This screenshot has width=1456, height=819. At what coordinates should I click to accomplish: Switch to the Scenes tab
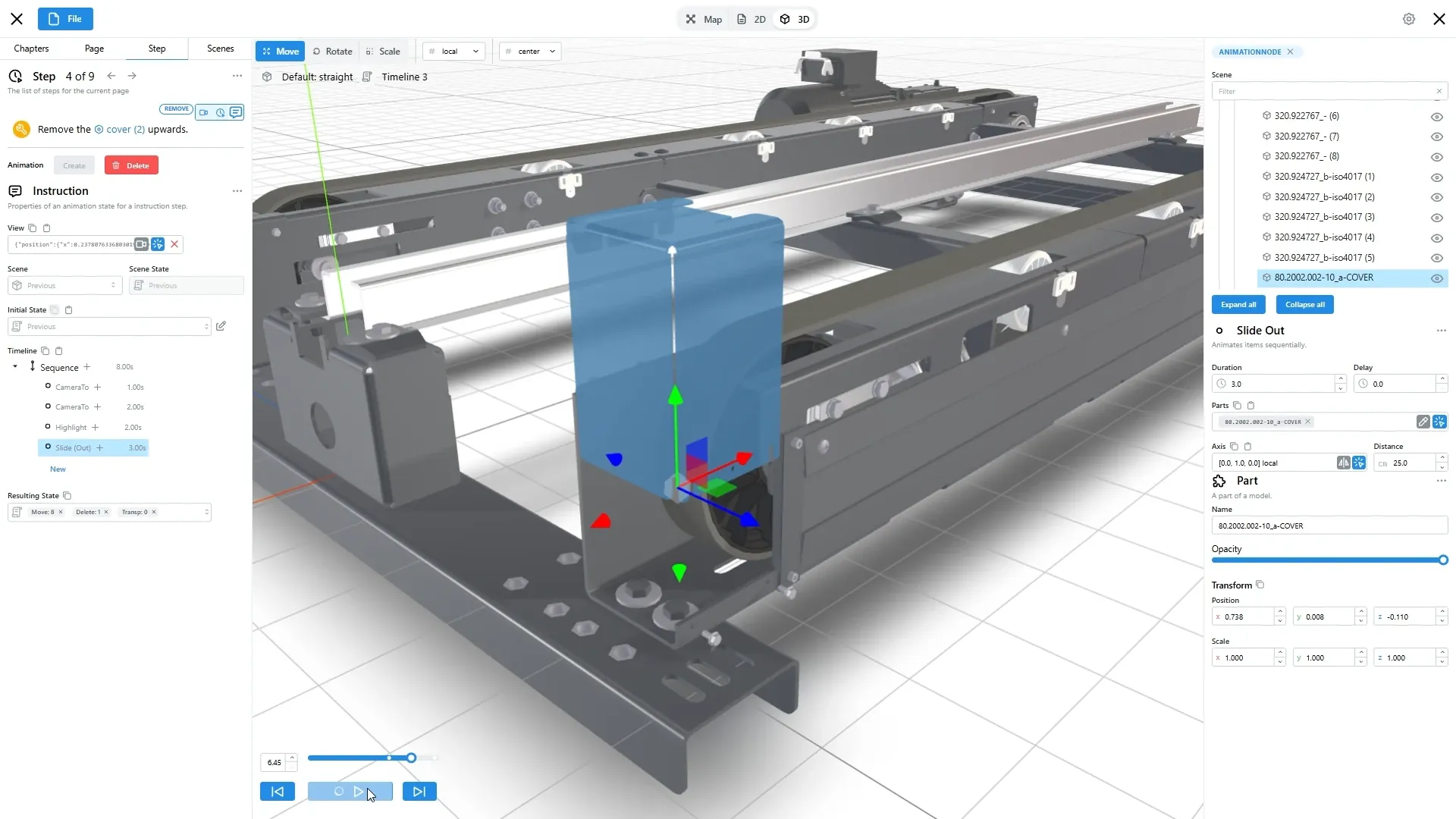click(220, 49)
